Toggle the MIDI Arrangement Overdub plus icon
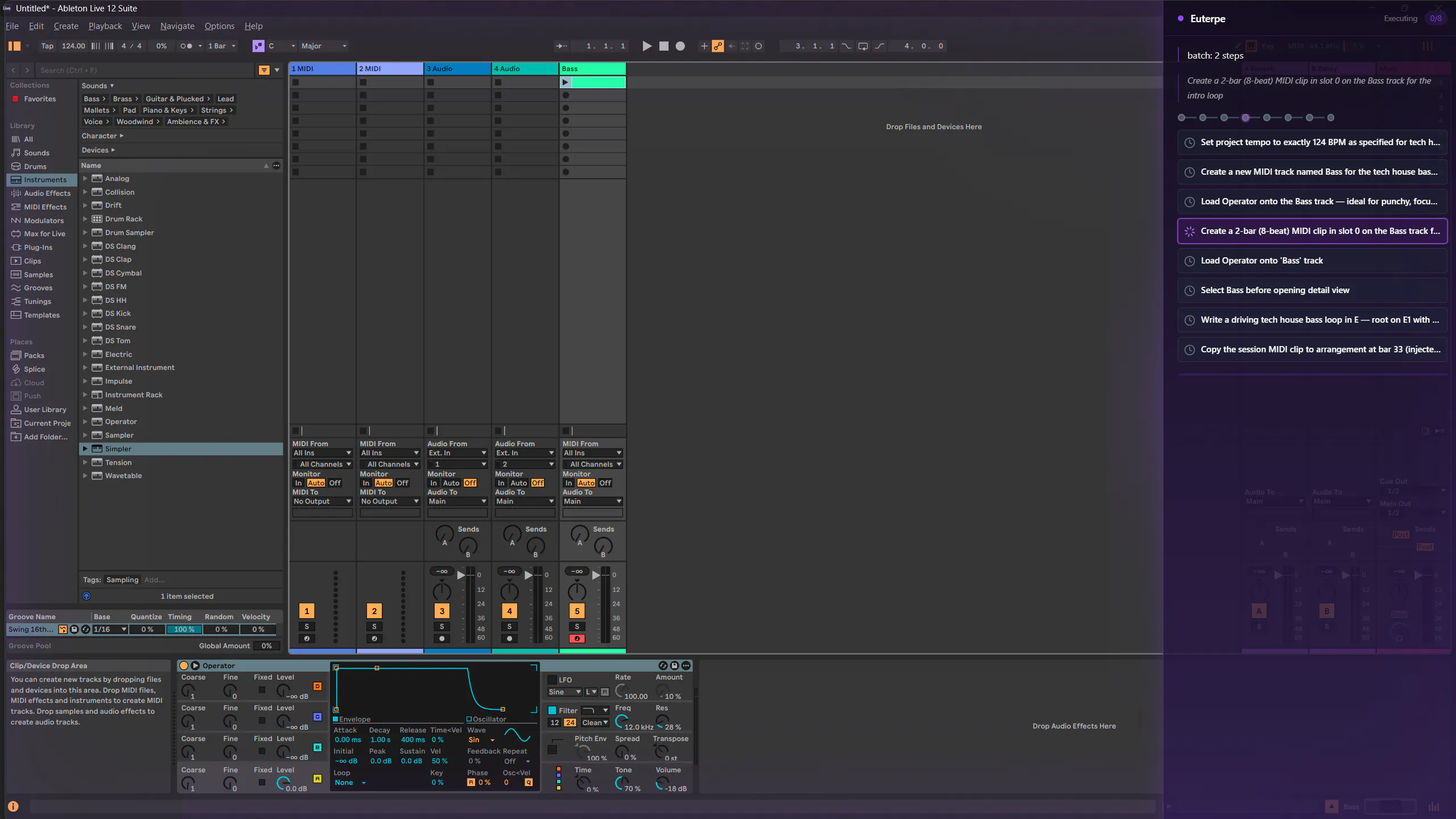This screenshot has width=1456, height=819. pyautogui.click(x=704, y=46)
